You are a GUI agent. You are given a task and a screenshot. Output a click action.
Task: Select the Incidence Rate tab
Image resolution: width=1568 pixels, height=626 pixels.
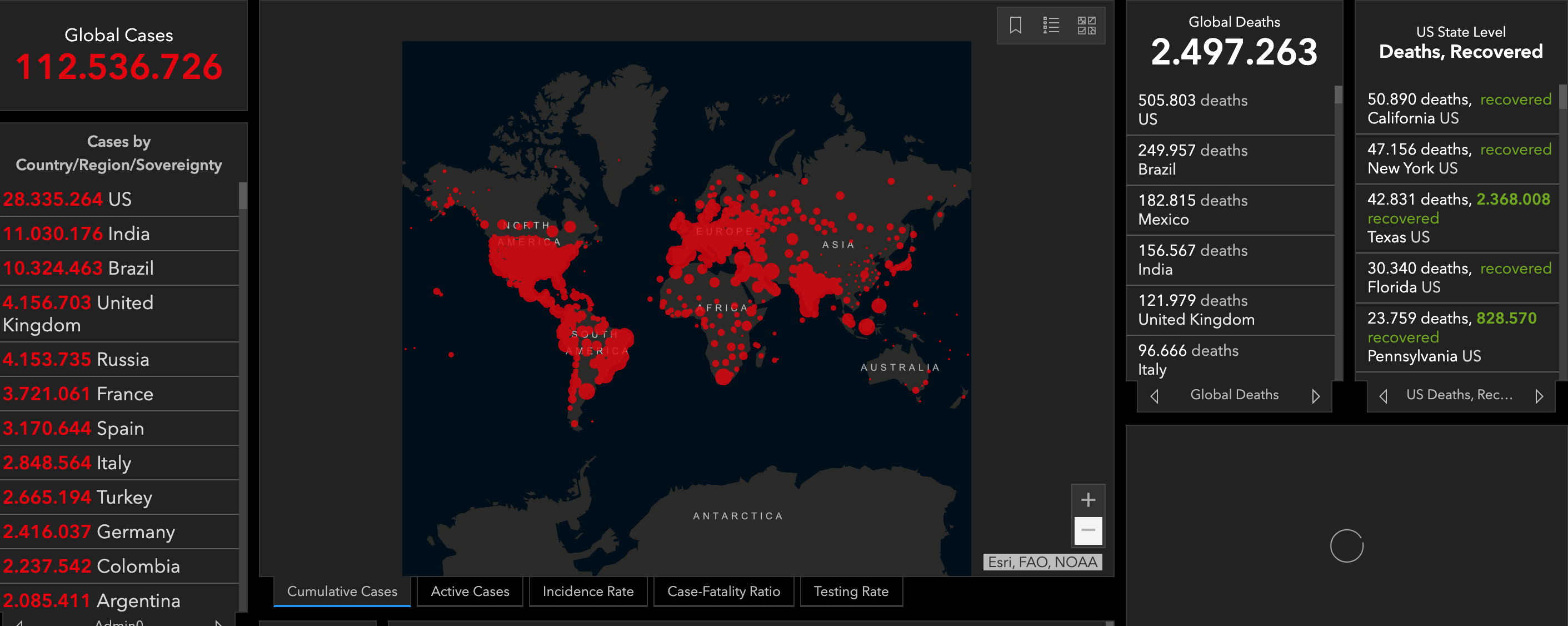[587, 592]
